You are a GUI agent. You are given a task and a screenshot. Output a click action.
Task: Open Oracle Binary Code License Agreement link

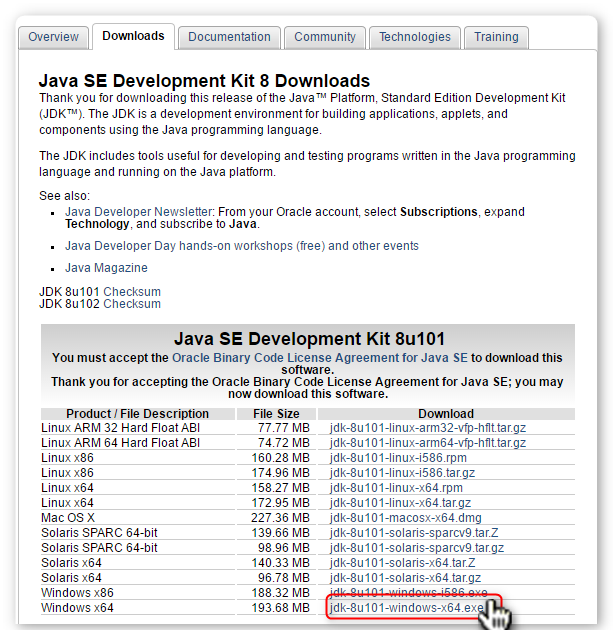tap(320, 358)
